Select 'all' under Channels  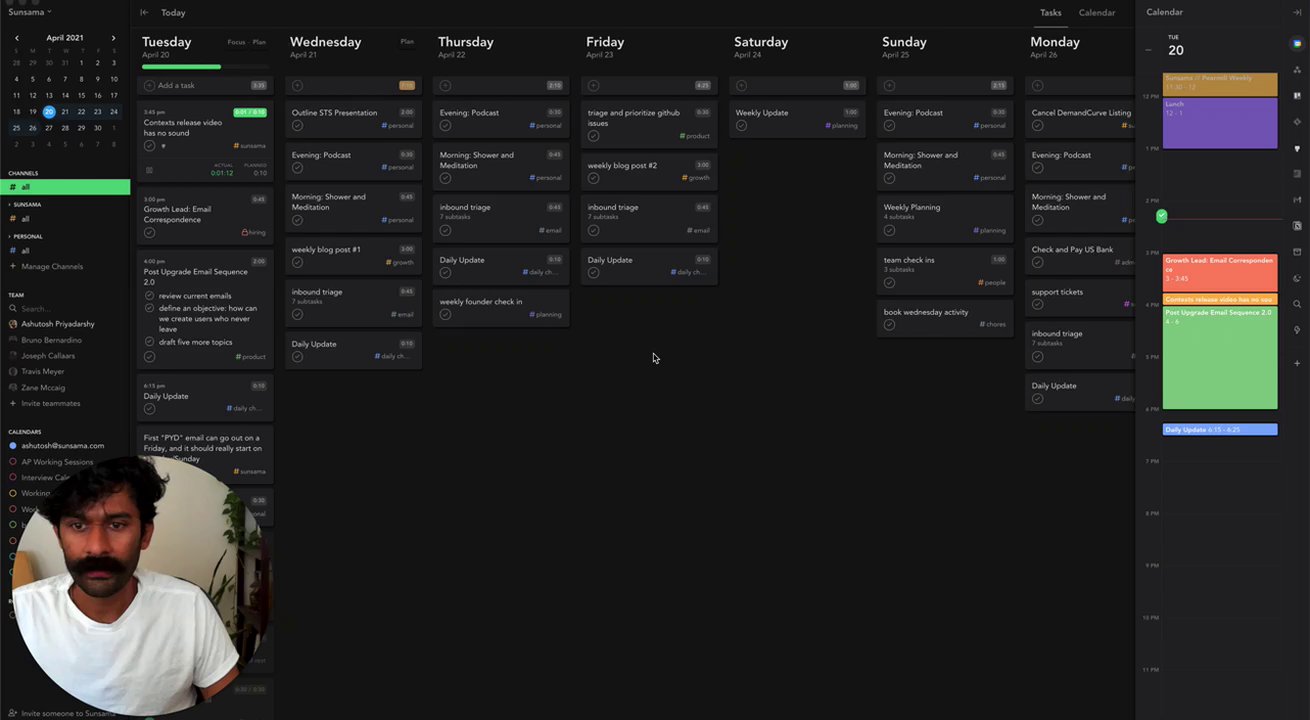65,187
